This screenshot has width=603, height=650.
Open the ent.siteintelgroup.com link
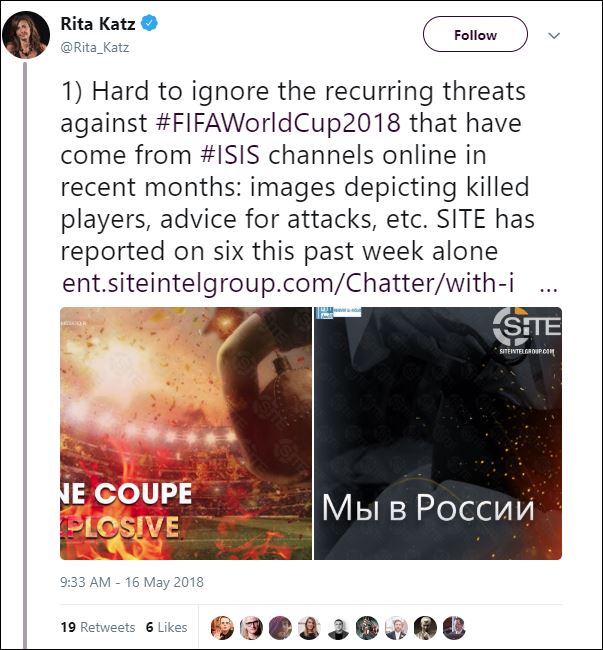click(x=288, y=284)
